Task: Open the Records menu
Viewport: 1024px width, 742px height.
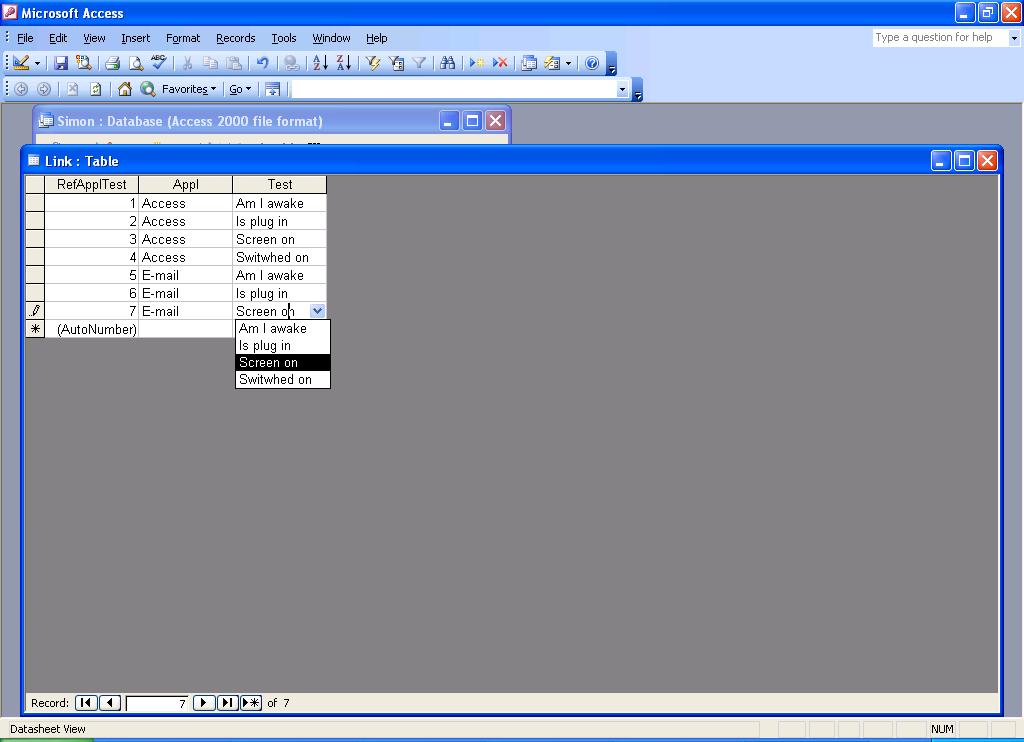Action: [235, 38]
